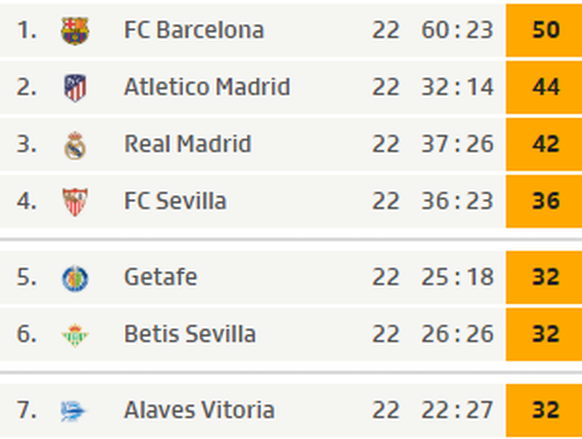Viewport: 582px width, 439px height.
Task: Open the Betis Sevilla team name
Action: 190,334
